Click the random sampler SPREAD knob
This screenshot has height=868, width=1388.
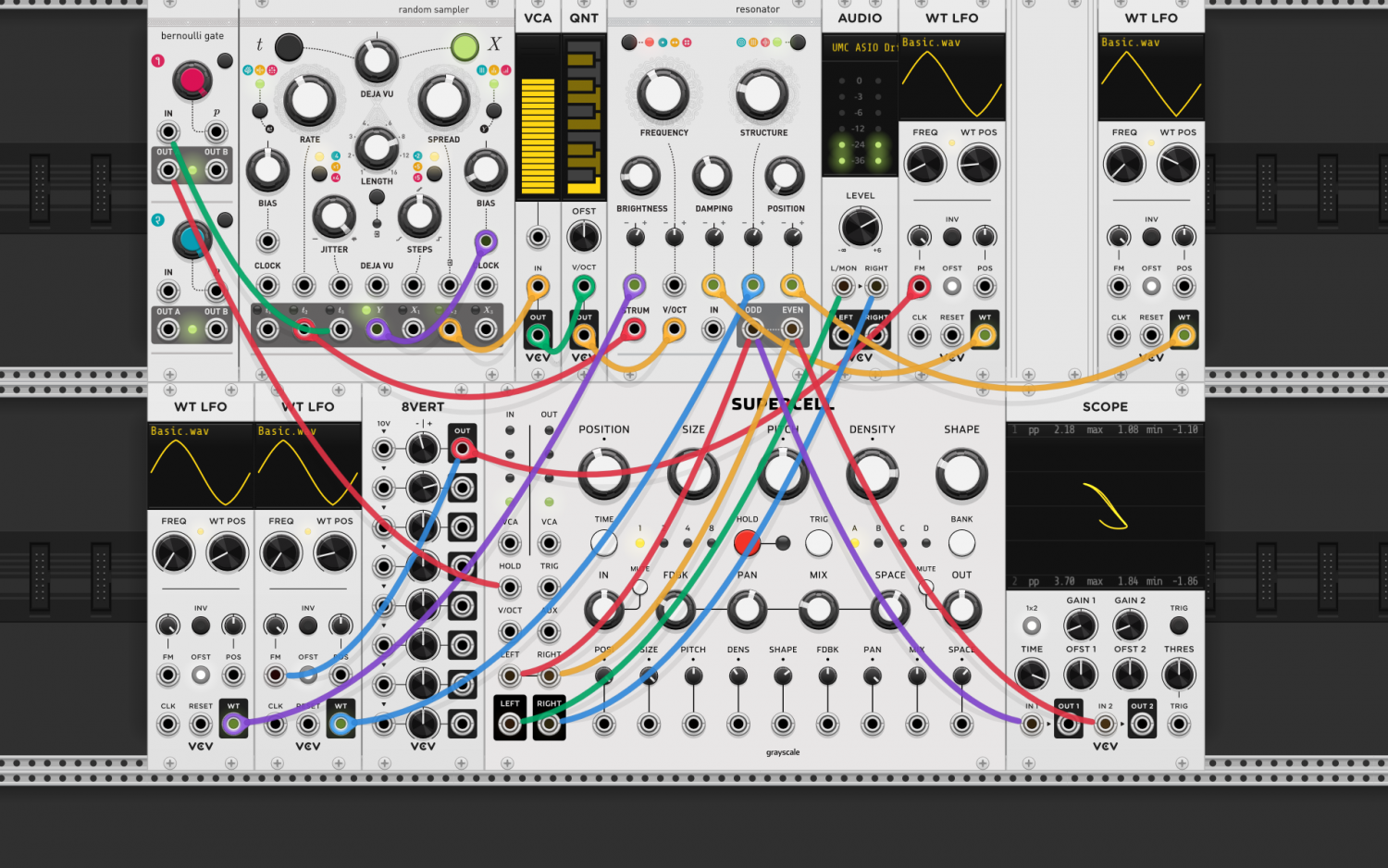(444, 102)
